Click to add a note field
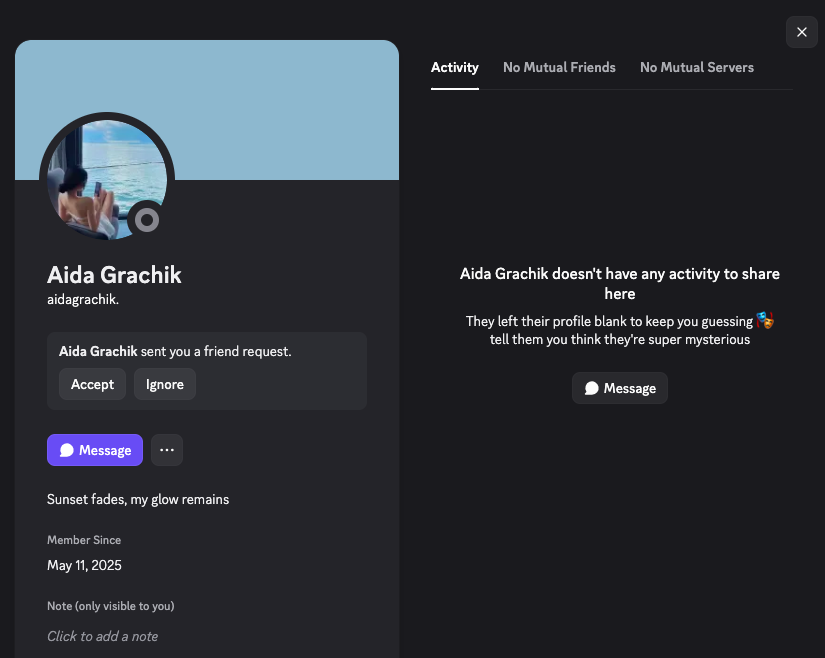 point(103,636)
